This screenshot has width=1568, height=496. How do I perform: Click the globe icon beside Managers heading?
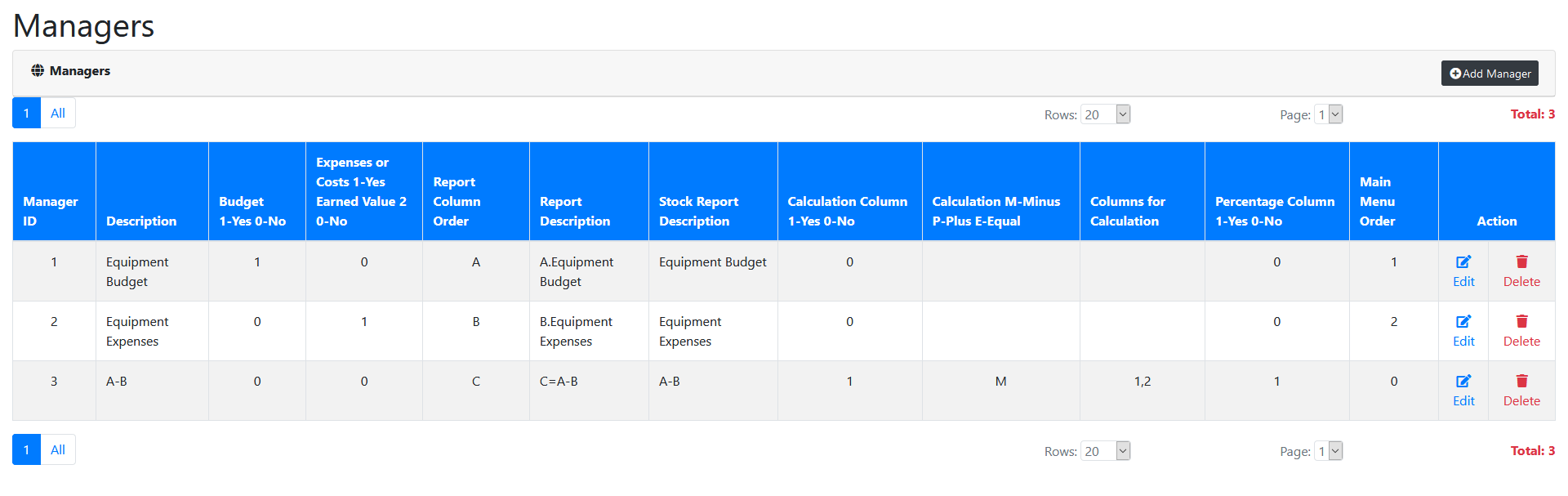tap(38, 71)
